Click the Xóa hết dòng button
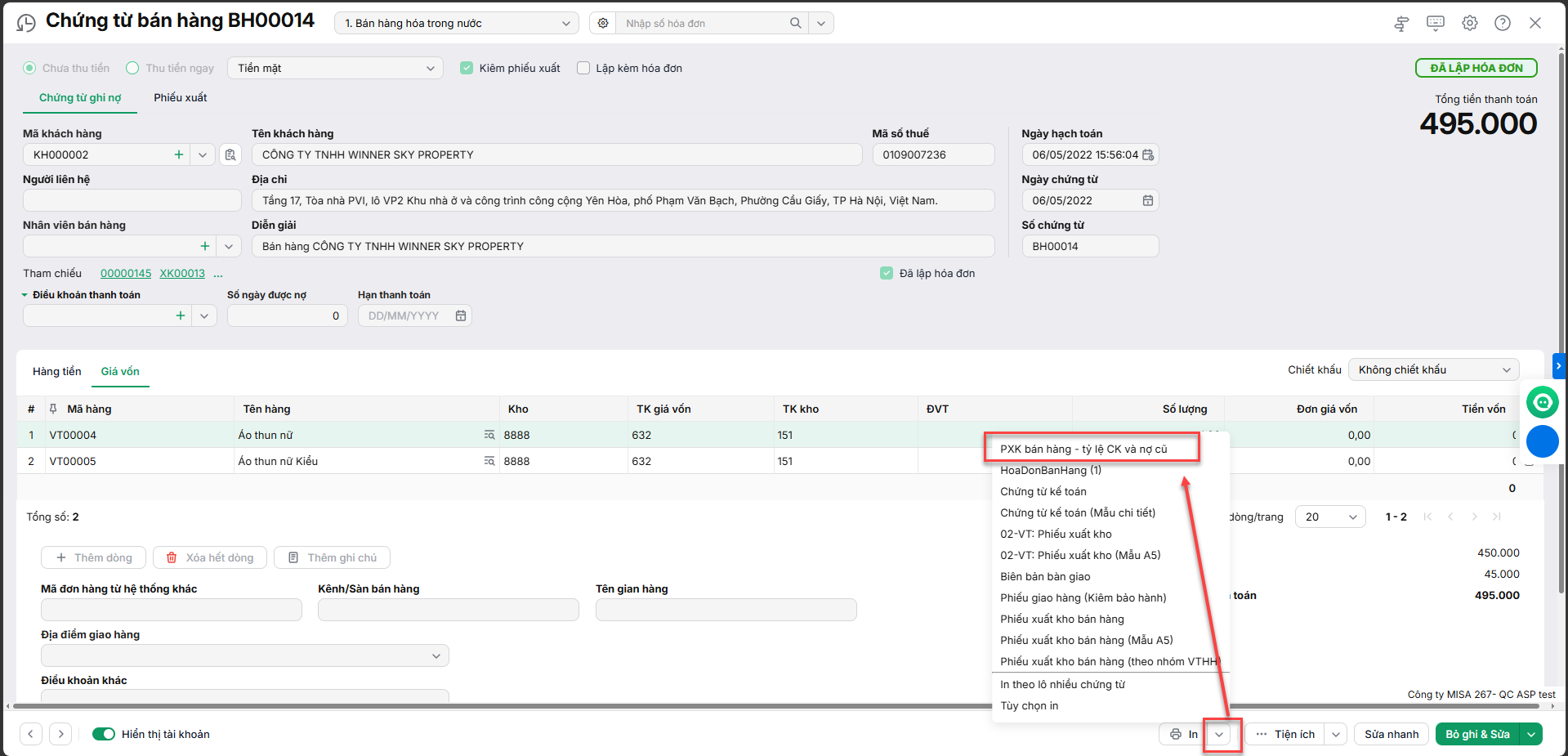 point(210,557)
